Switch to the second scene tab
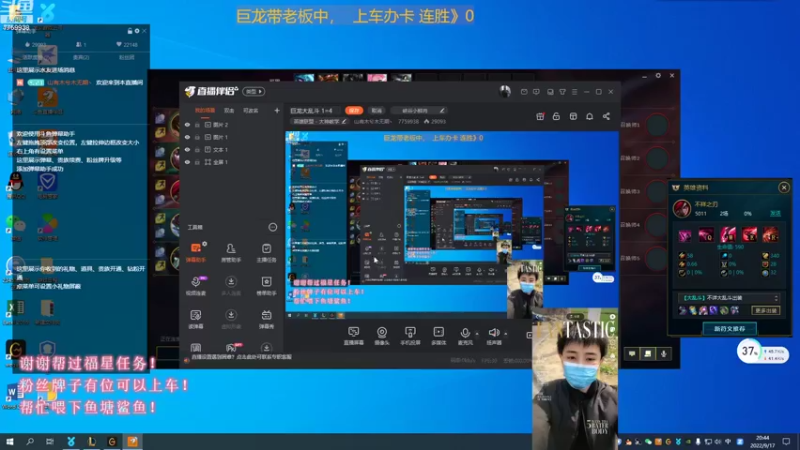Viewport: 800px width, 450px height. coord(229,110)
